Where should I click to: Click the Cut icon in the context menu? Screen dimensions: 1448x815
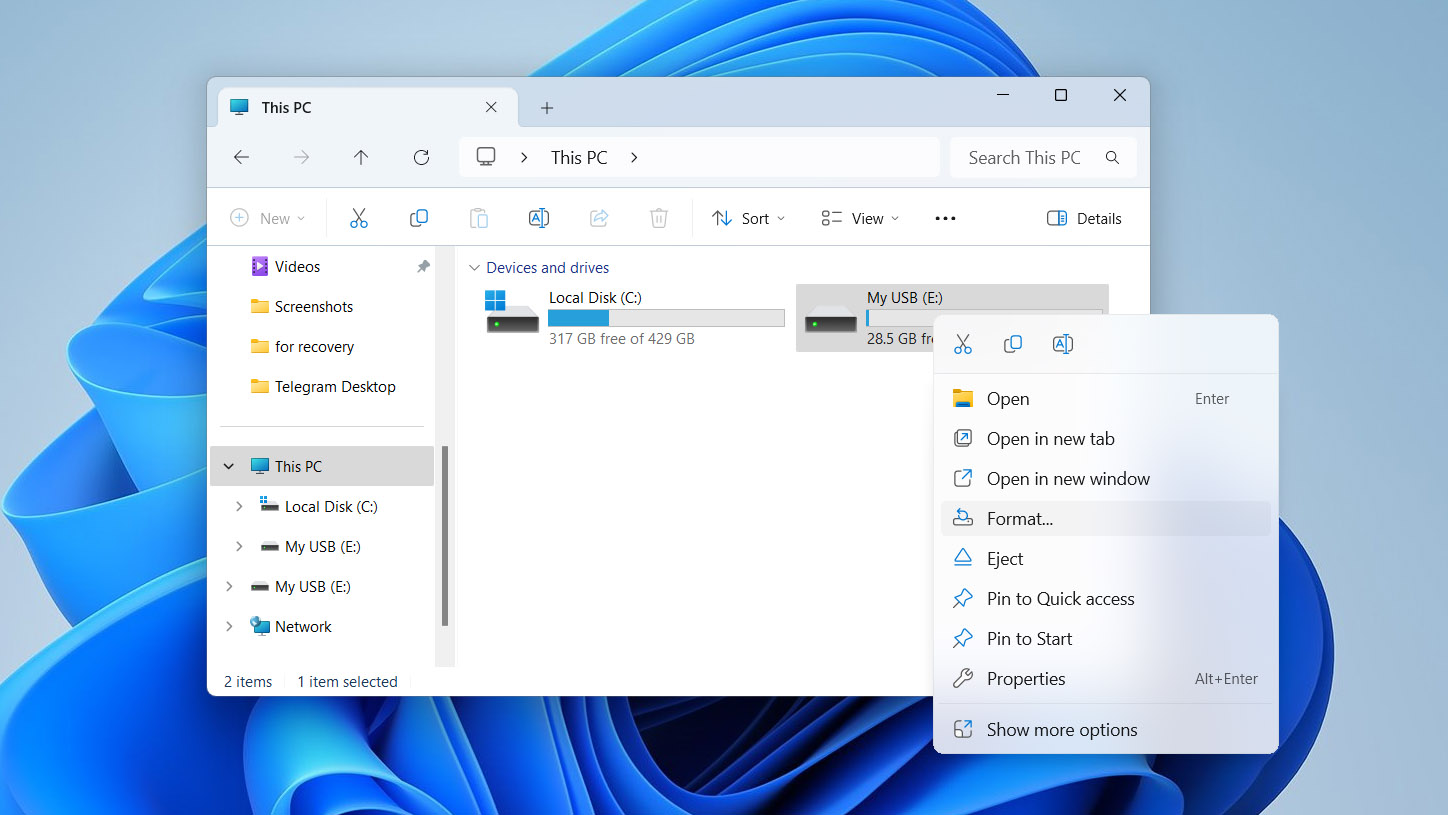click(963, 344)
